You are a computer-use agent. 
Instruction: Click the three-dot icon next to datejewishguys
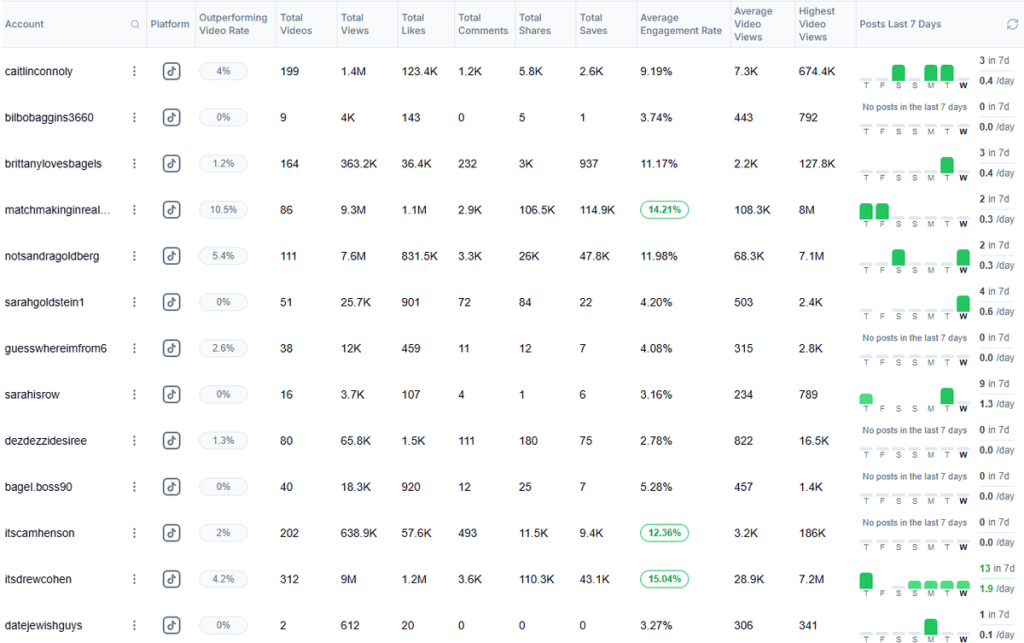click(134, 625)
